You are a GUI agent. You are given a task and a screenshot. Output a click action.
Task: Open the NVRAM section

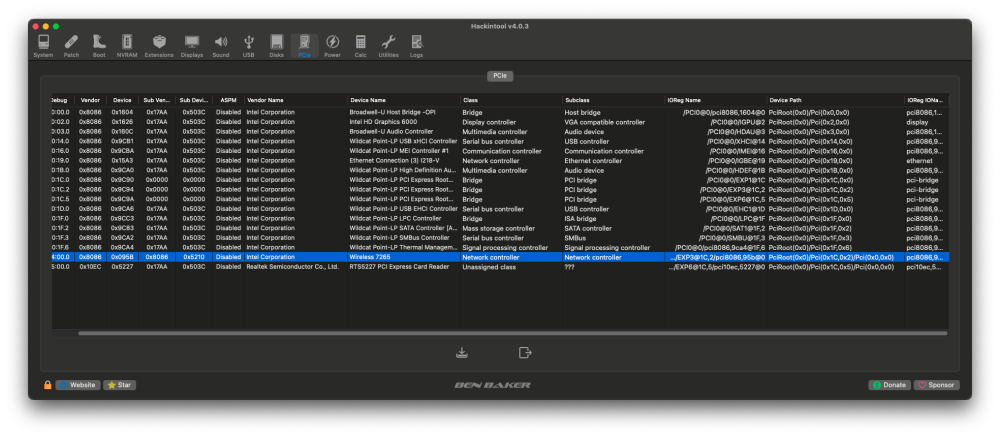click(x=127, y=46)
